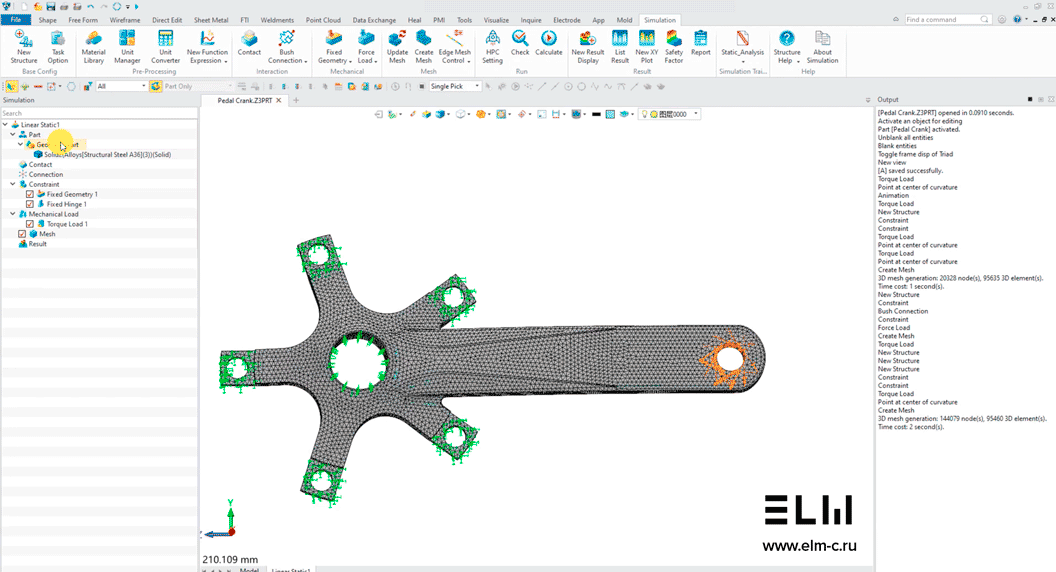Open the File menu

click(15, 20)
